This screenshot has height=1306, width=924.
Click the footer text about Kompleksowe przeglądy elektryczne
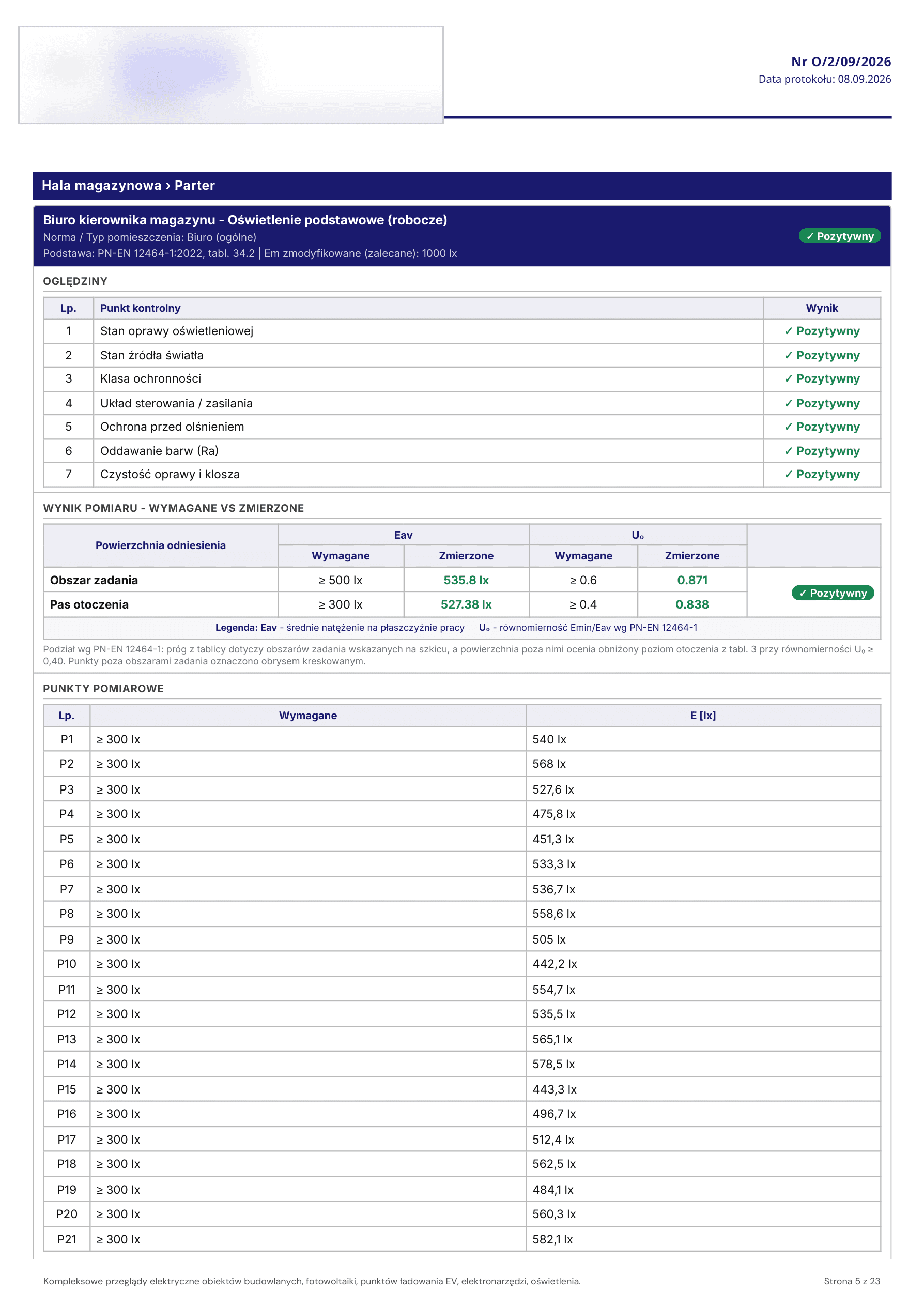312,1281
